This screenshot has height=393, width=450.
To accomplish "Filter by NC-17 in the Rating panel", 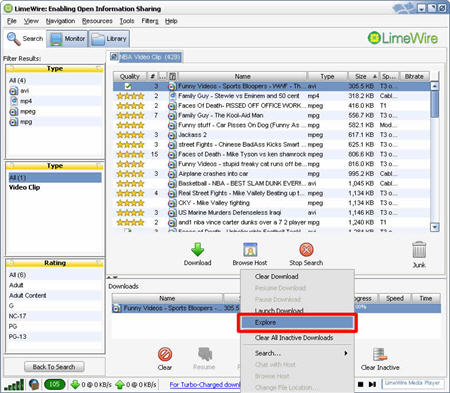I will [x=17, y=316].
